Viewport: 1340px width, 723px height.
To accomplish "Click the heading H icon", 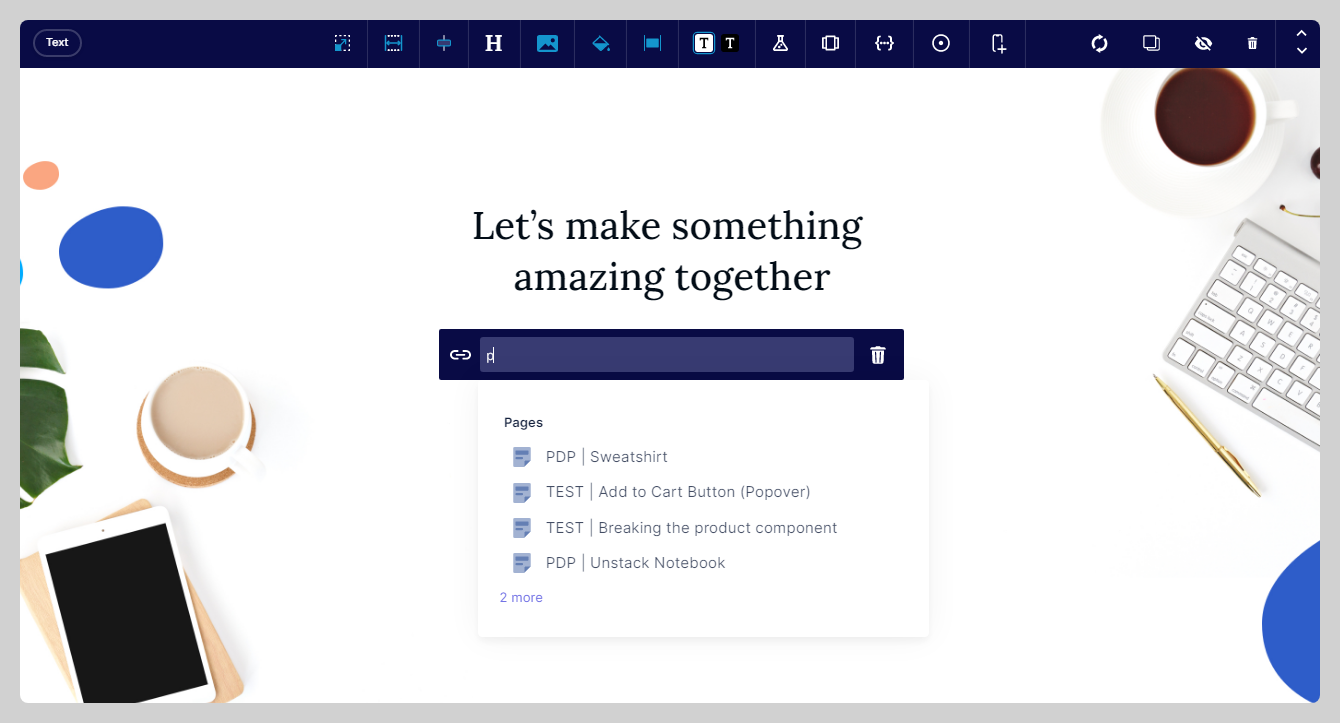I will coord(493,43).
